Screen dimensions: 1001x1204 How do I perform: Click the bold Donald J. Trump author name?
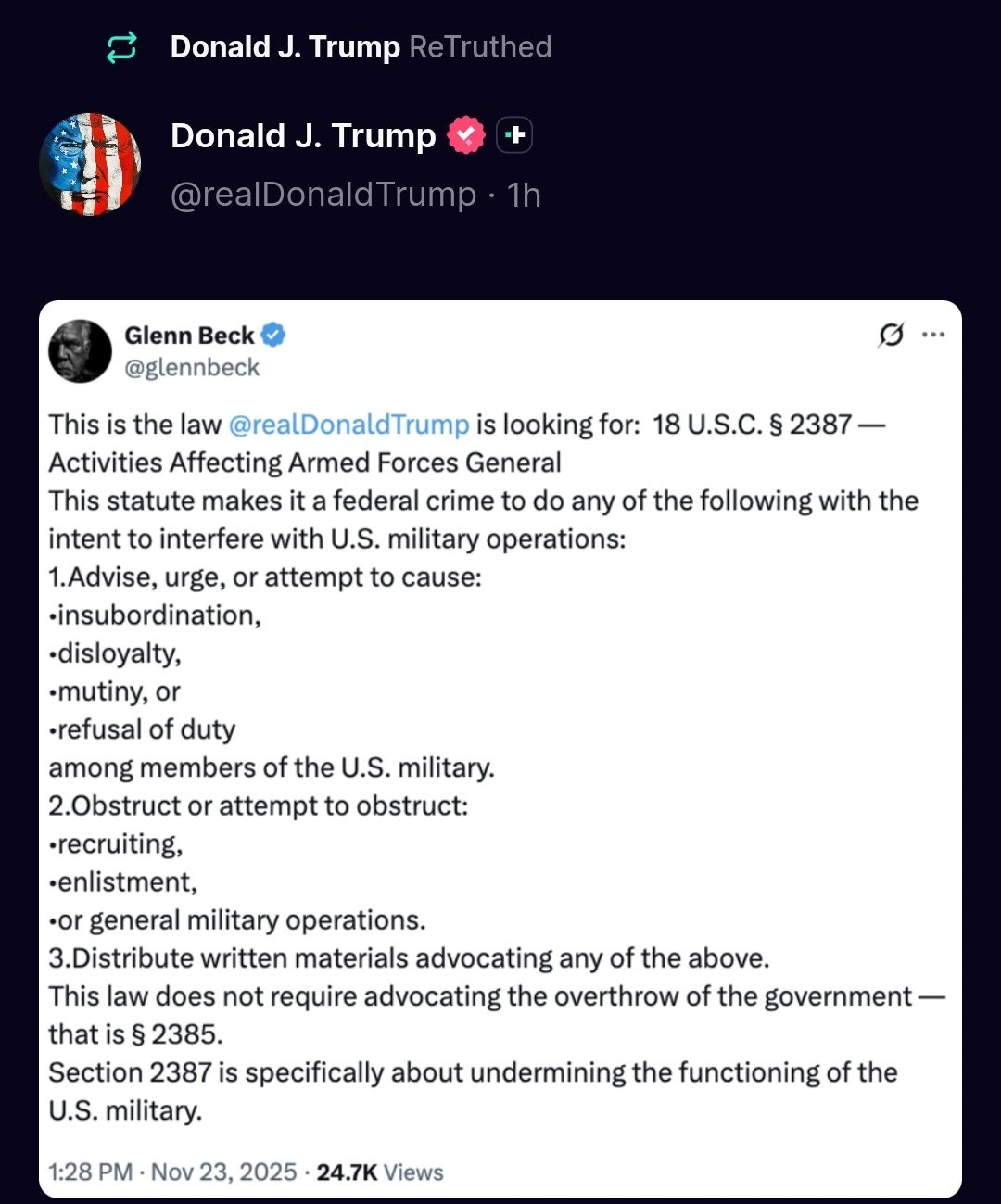click(303, 136)
